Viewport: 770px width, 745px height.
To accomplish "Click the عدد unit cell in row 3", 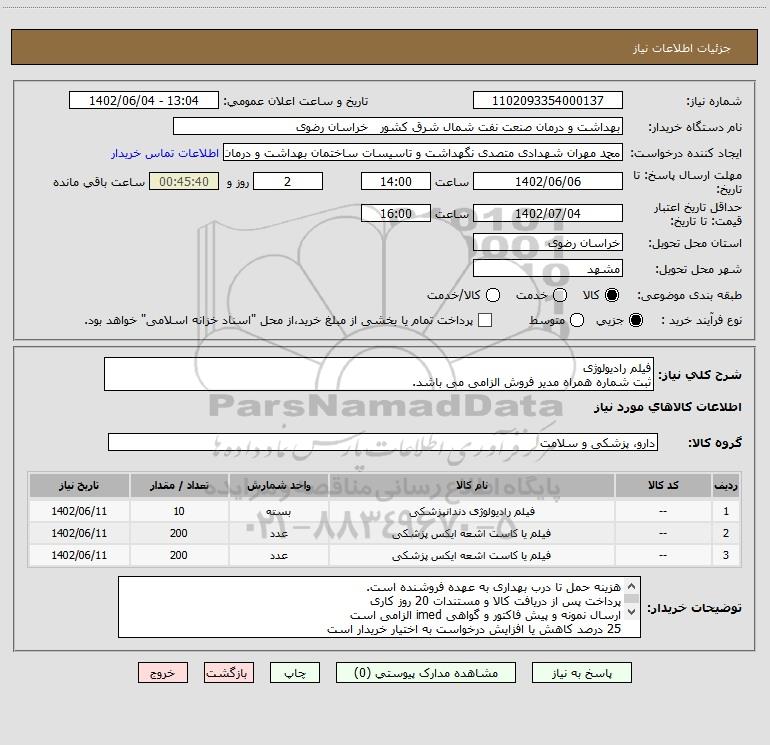I will click(x=278, y=555).
